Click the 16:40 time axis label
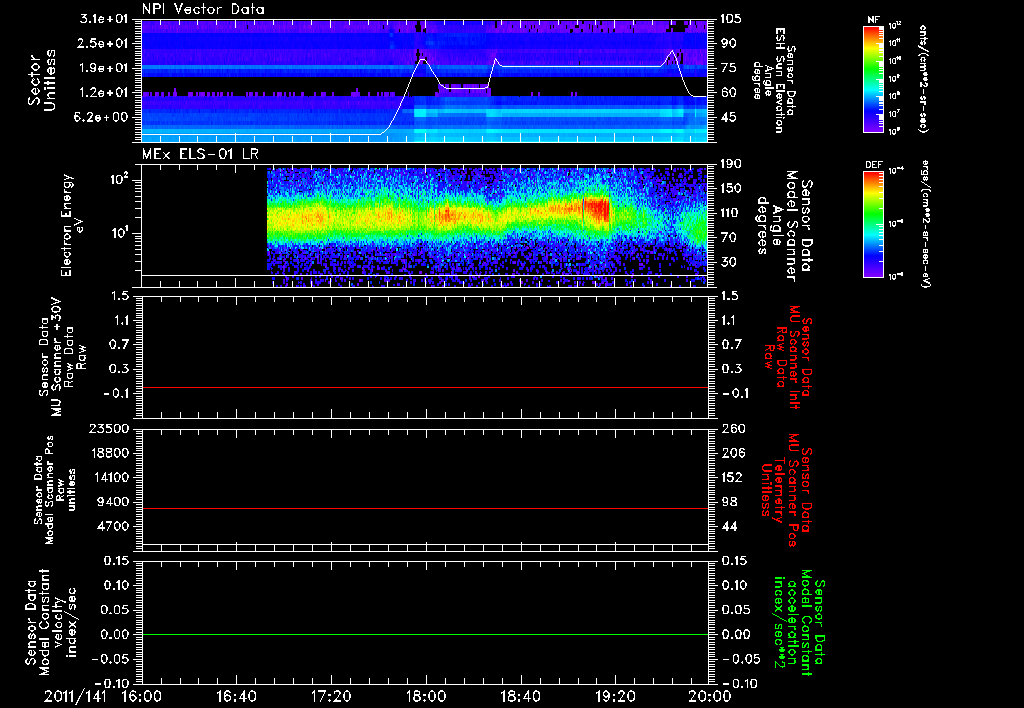The height and width of the screenshot is (708, 1024). click(236, 696)
